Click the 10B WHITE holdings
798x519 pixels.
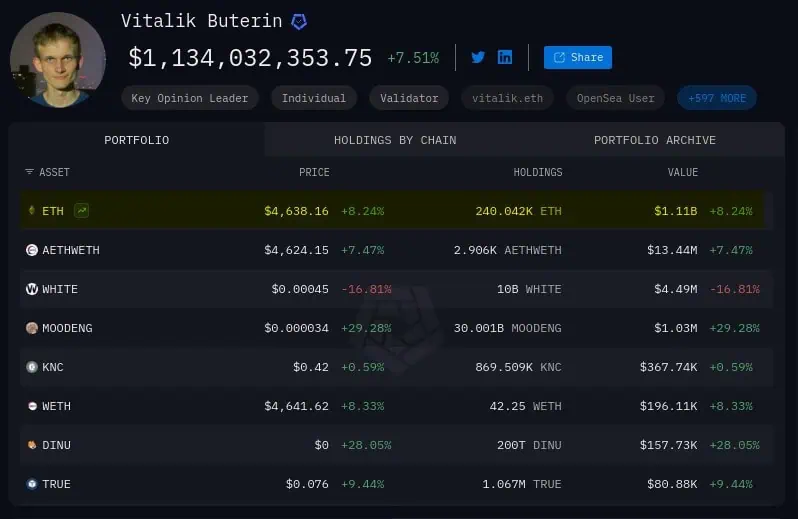coord(529,289)
